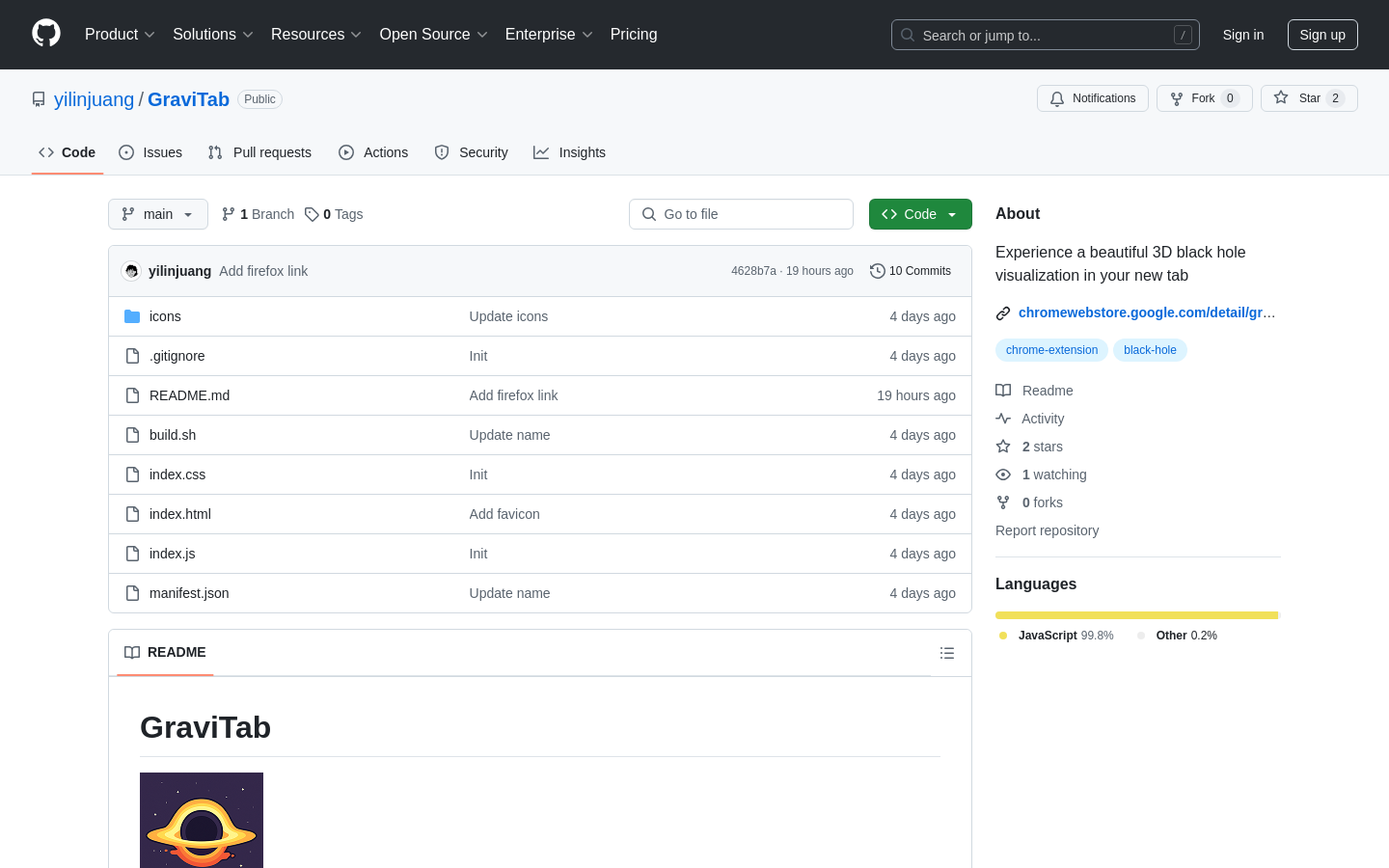The width and height of the screenshot is (1389, 868).
Task: Open the Product menu dropdown
Action: click(120, 35)
